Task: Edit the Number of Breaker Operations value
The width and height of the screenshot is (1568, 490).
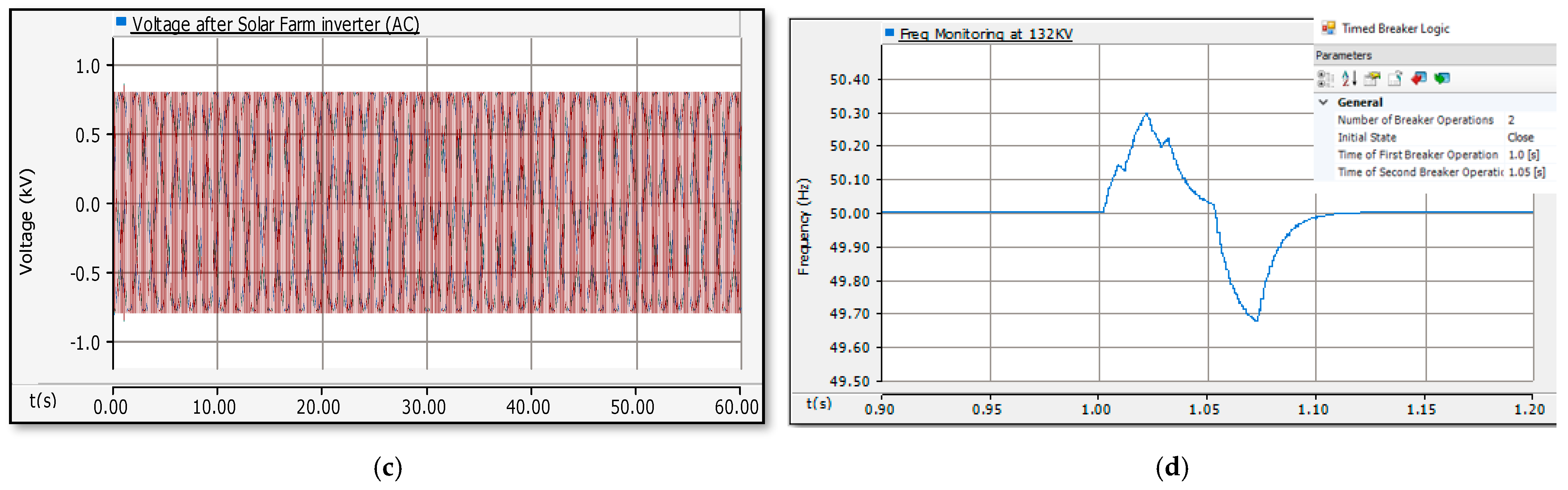Action: [1512, 120]
